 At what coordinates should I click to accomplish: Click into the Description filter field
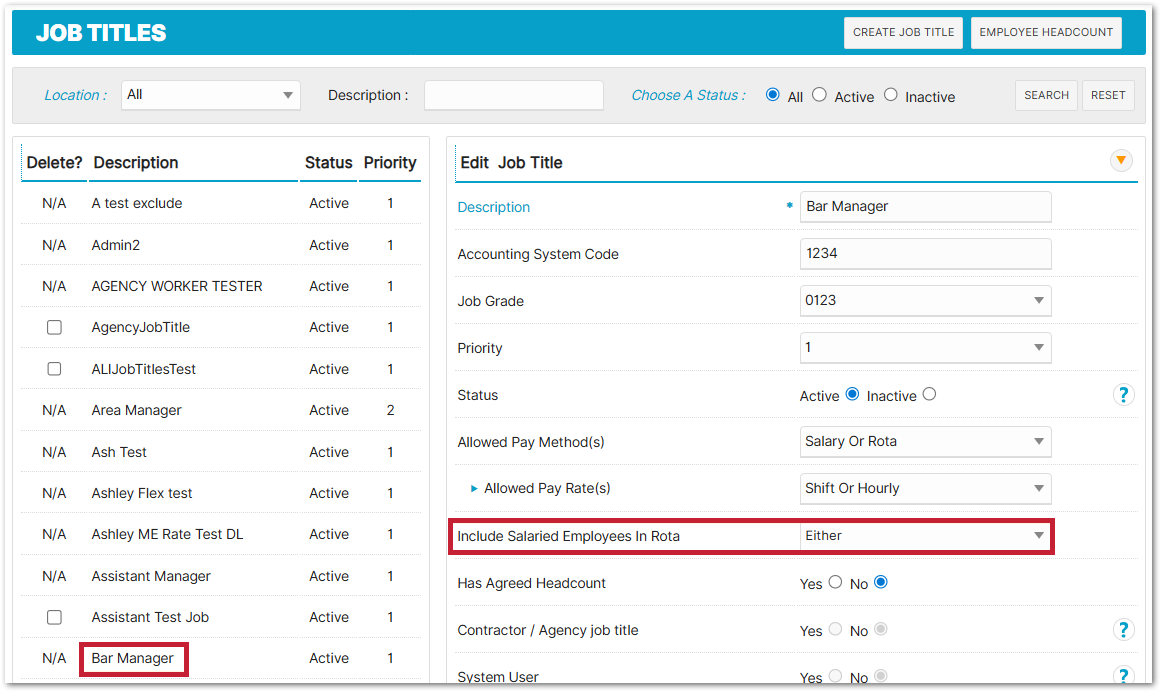(x=513, y=95)
